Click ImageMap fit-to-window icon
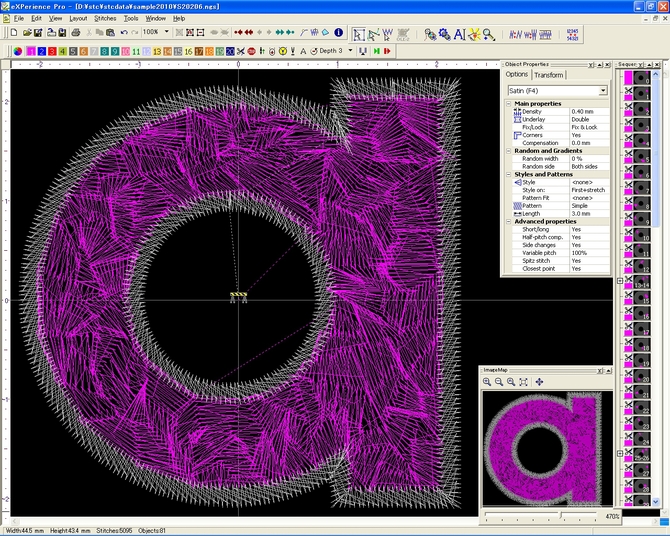 coord(523,382)
